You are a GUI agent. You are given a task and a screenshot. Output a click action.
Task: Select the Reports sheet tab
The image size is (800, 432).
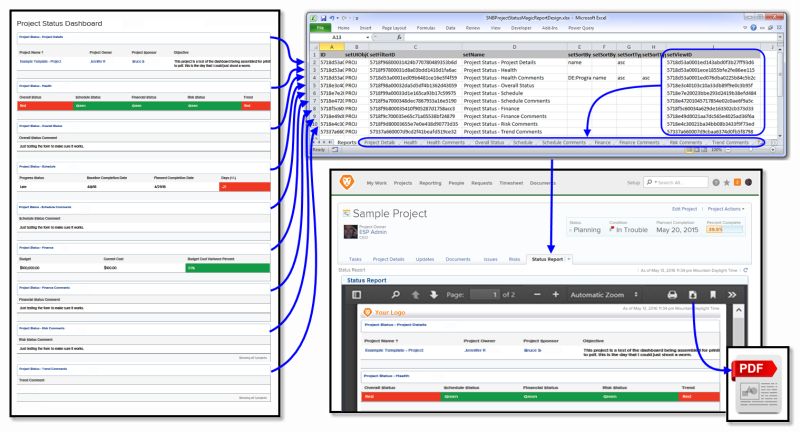[346, 142]
